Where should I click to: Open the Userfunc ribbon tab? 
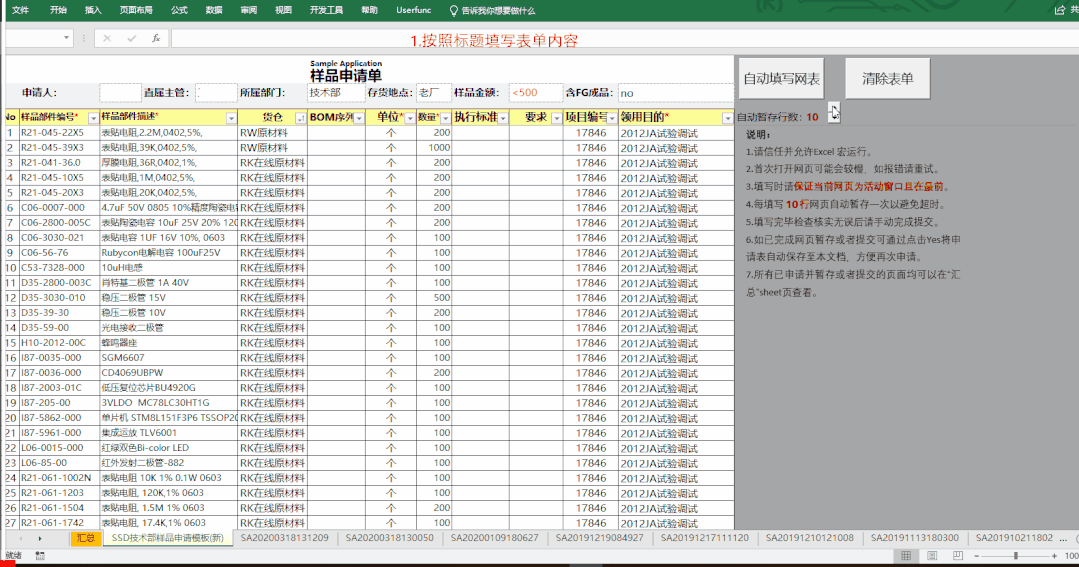coord(414,10)
